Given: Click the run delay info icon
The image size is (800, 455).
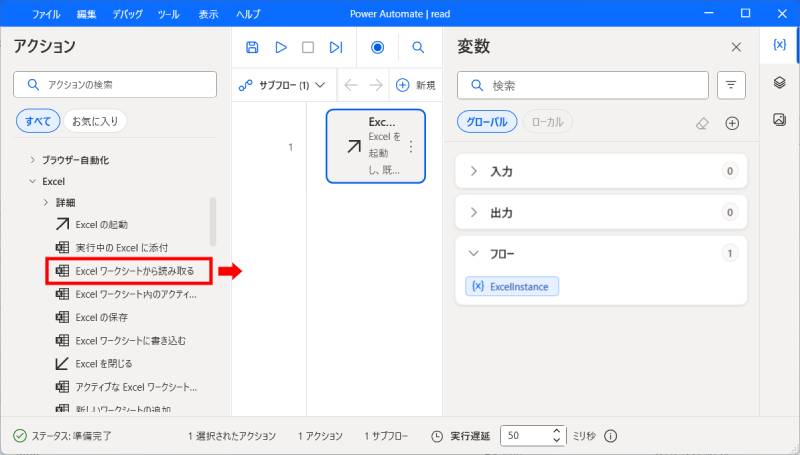Looking at the screenshot, I should [610, 436].
